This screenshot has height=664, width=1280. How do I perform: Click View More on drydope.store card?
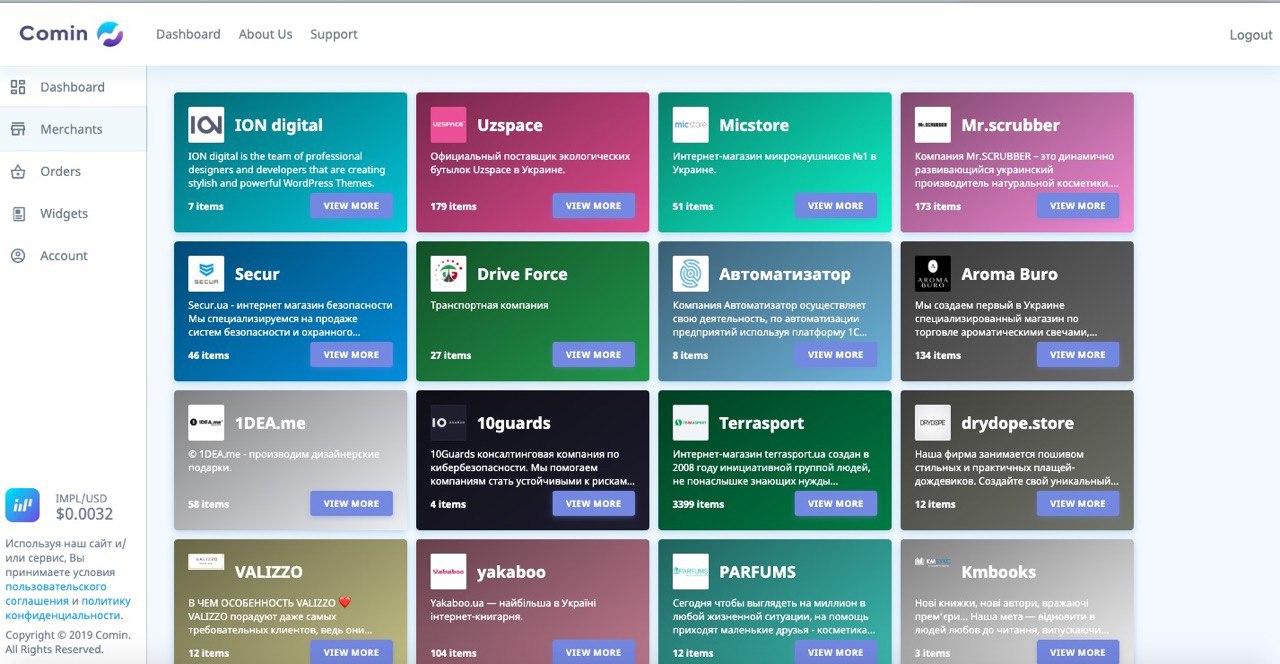click(x=1078, y=504)
